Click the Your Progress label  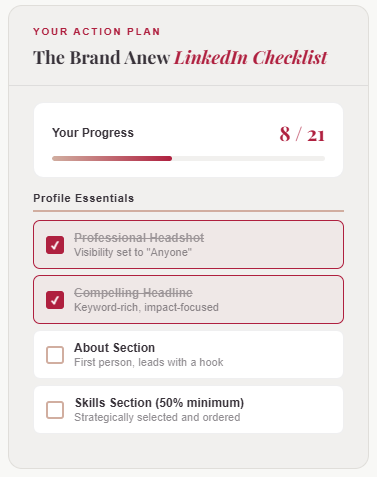pyautogui.click(x=93, y=133)
